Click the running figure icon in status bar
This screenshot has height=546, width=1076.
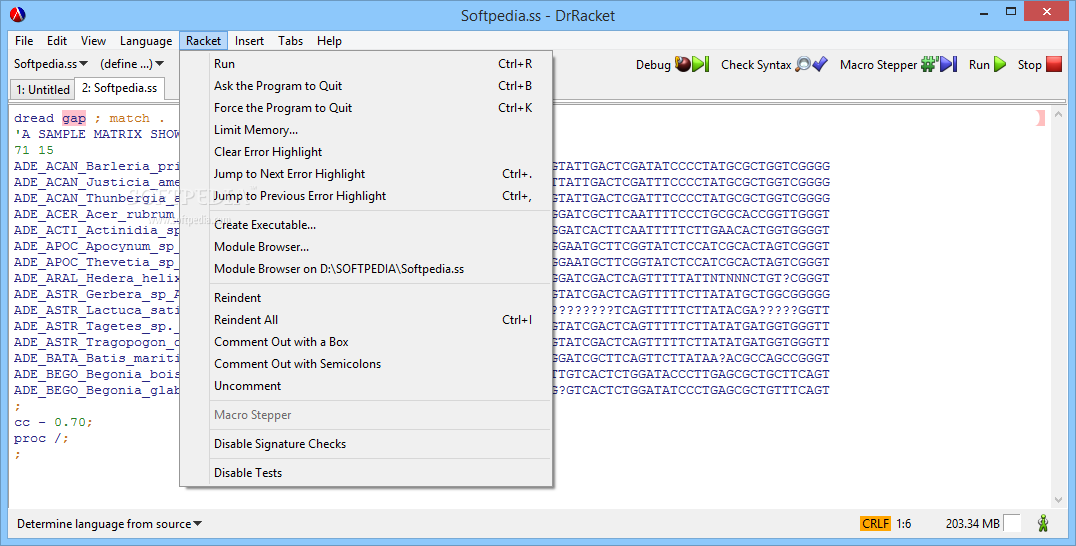[x=1043, y=523]
